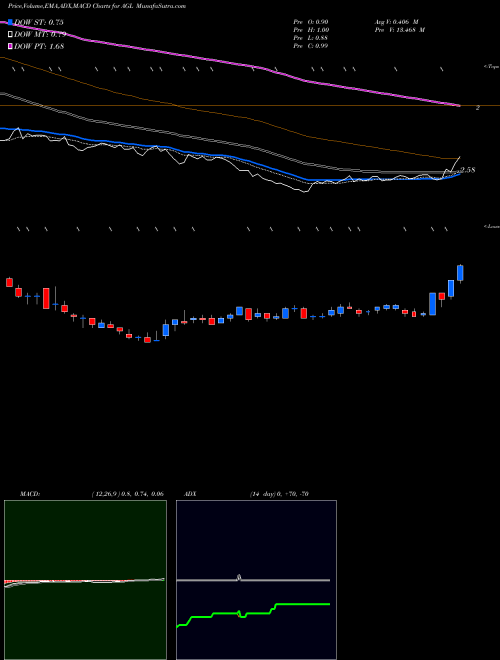The image size is (500, 660).
Task: Click the chart title mentioning MunafaSutra.com
Action: (x=97, y=6)
